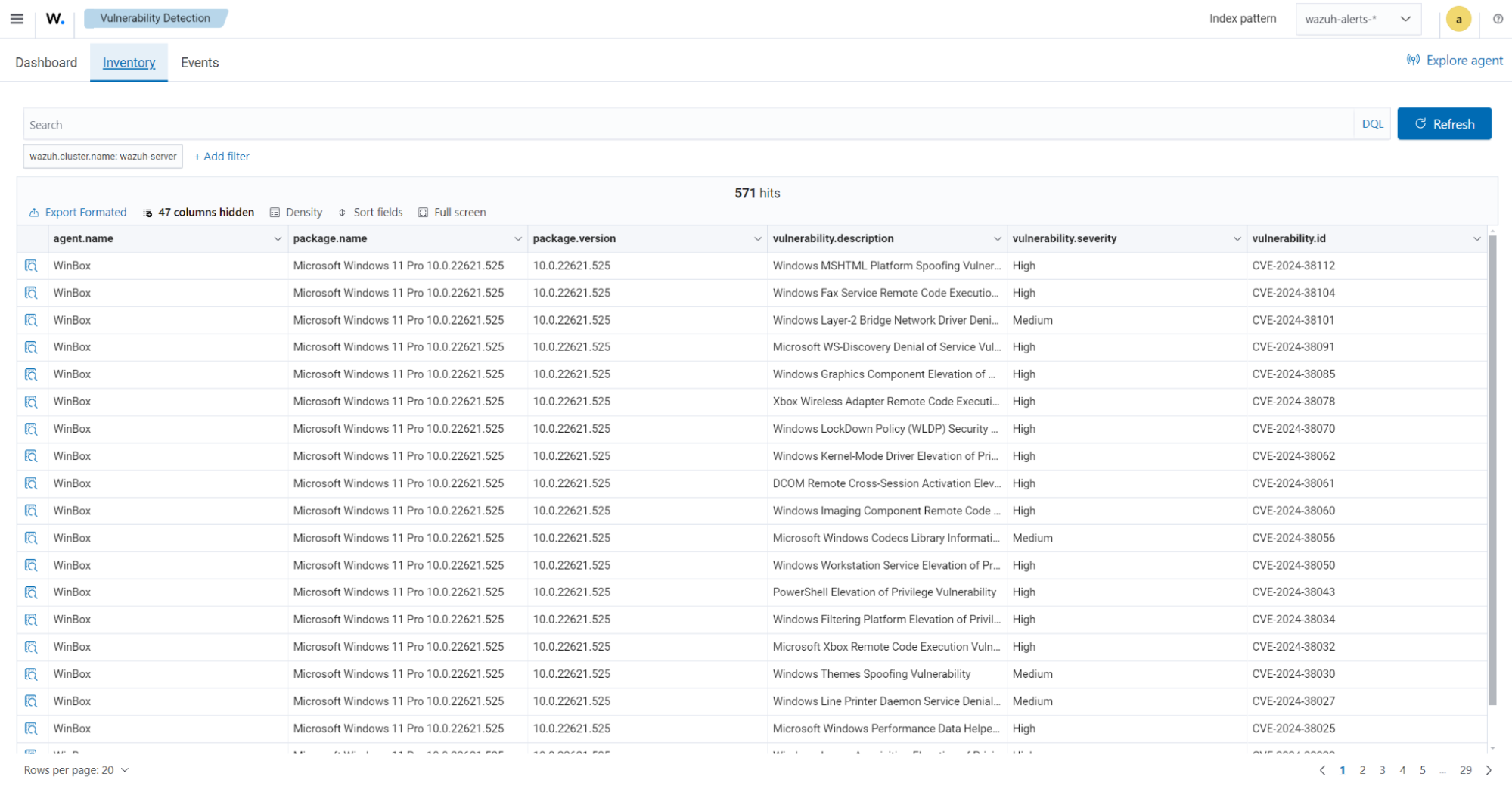Screen dimensions: 1512x786
Task: Click inside the Search input field
Action: [378, 123]
